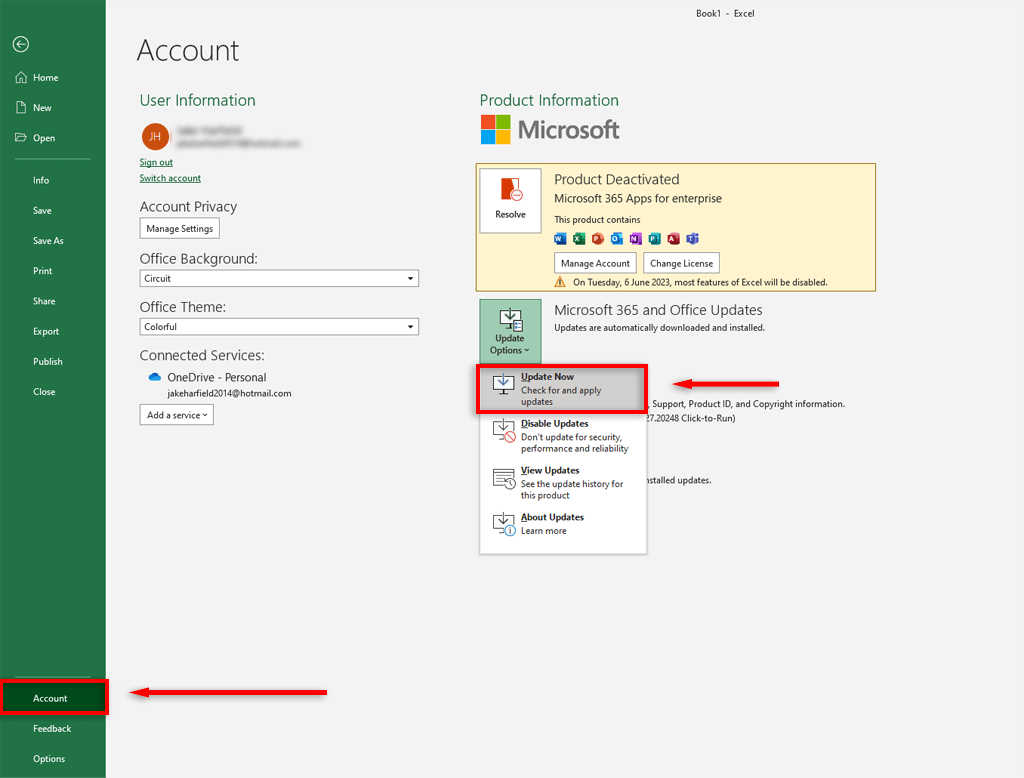Click the Home label in sidebar
The height and width of the screenshot is (778, 1024).
pos(46,77)
